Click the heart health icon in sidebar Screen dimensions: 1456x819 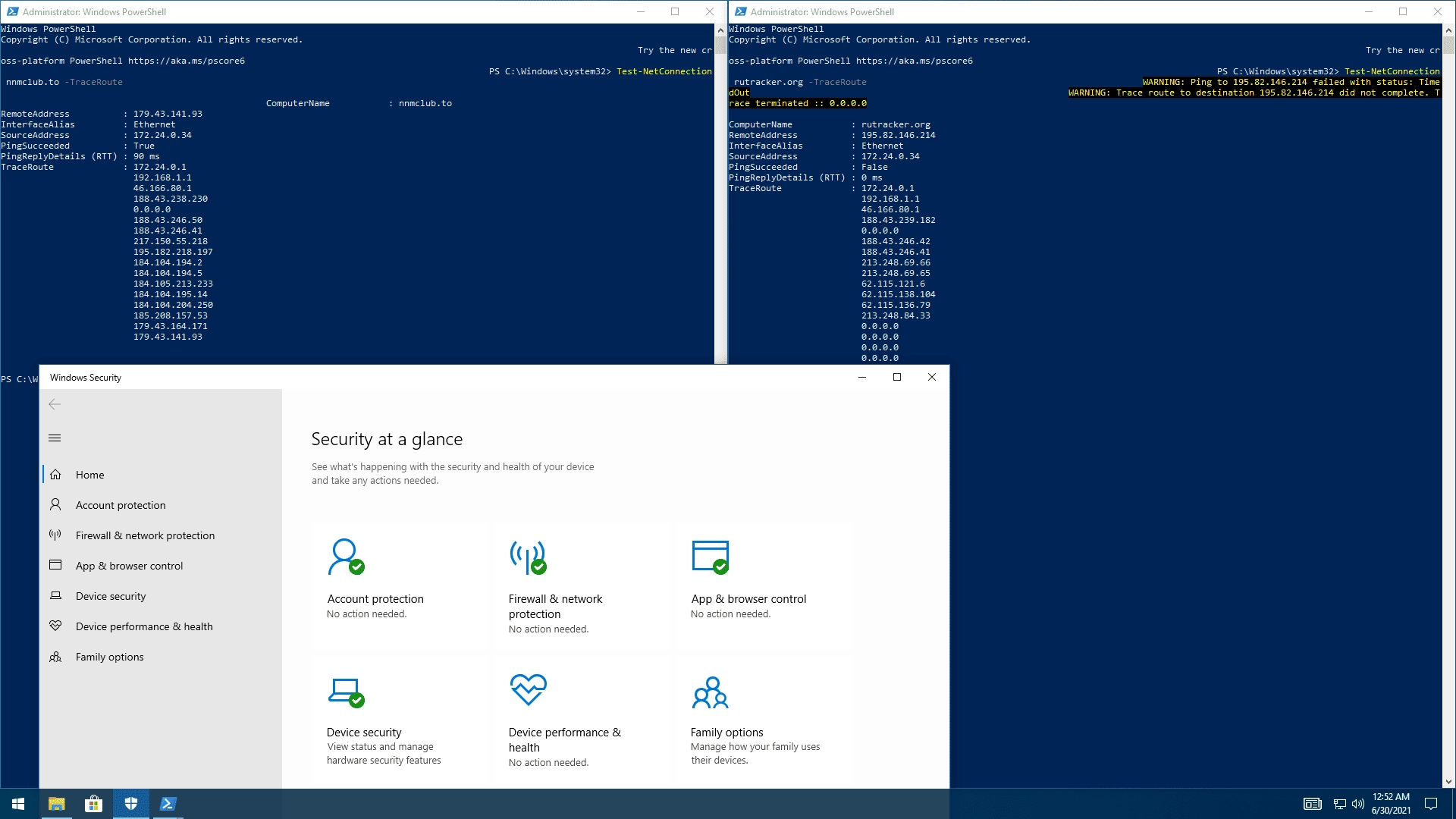(x=55, y=626)
